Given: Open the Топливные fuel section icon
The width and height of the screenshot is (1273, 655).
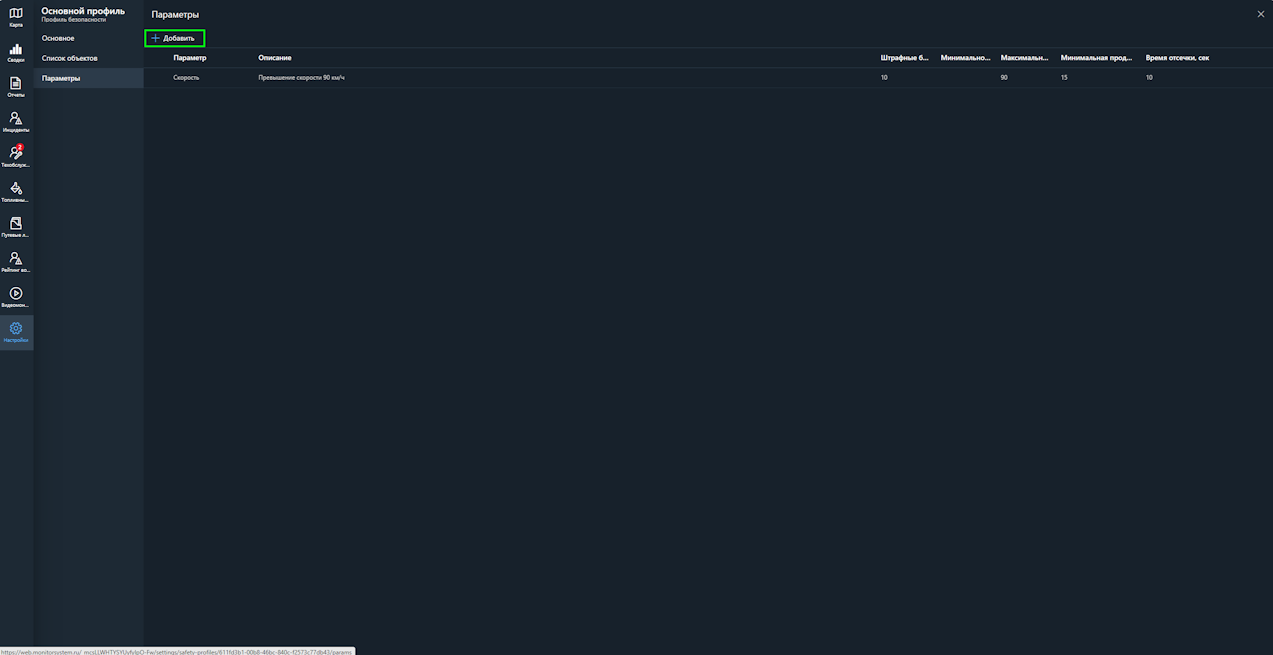Looking at the screenshot, I should click(16, 191).
